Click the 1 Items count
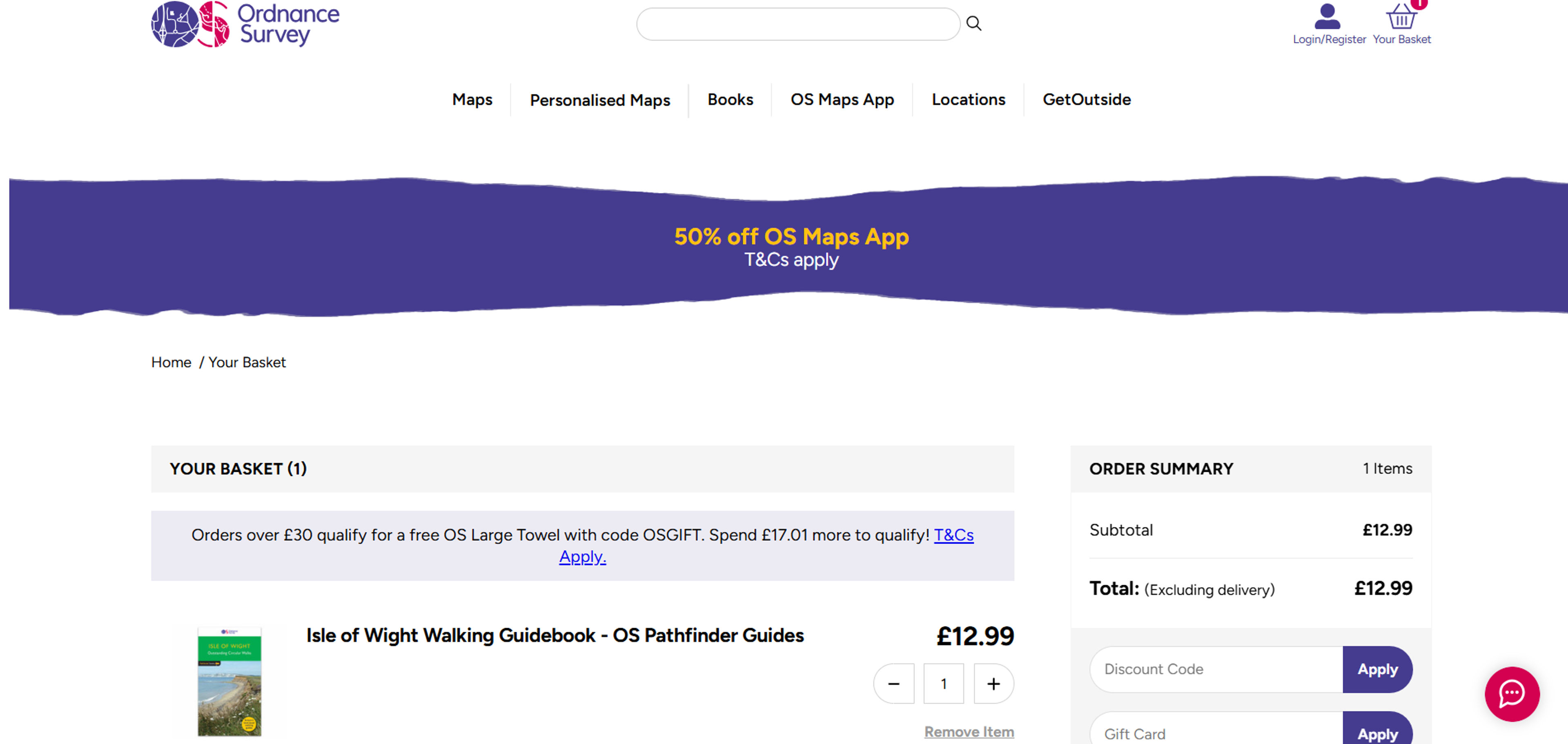 1387,469
